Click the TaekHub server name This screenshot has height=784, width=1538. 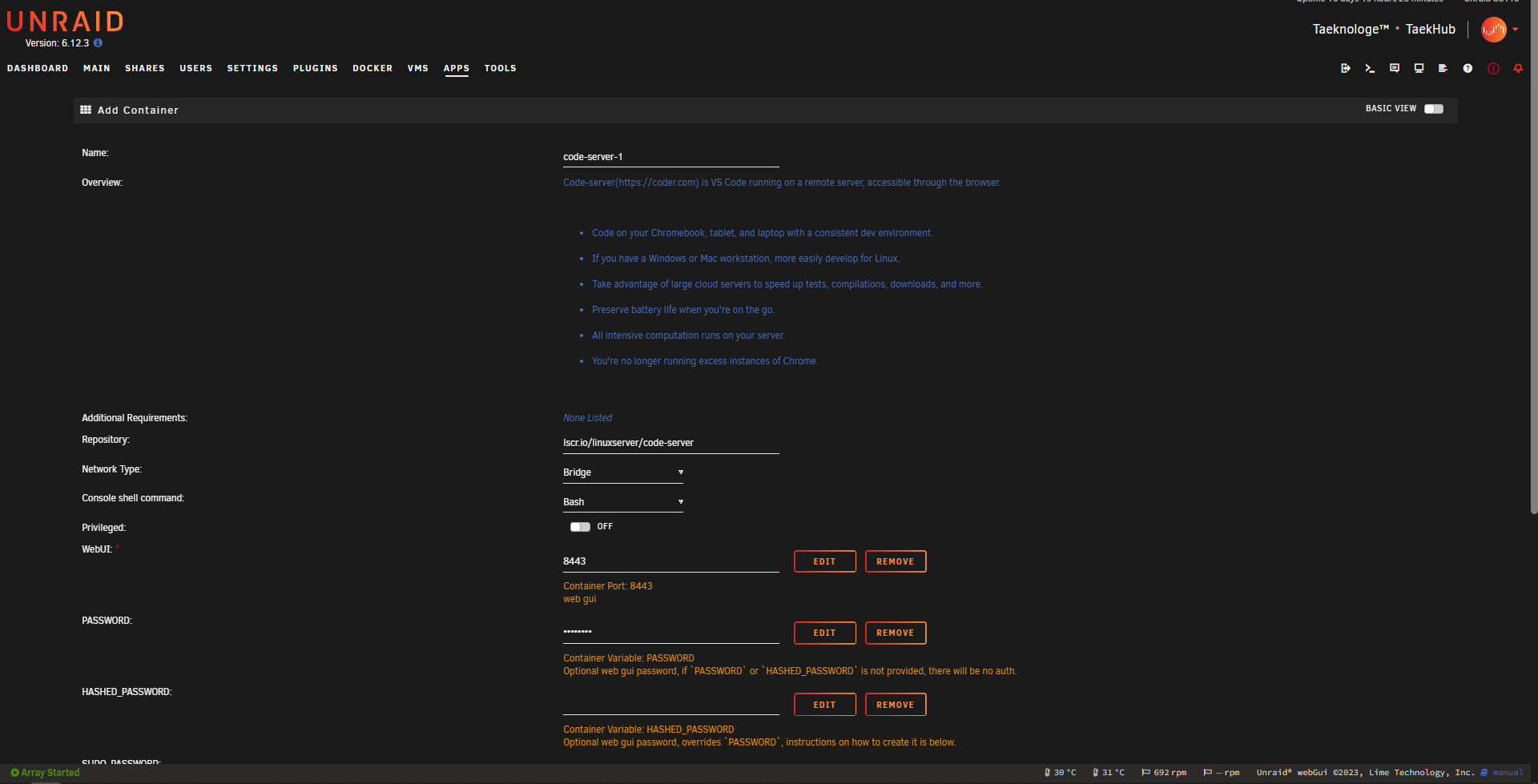[1431, 30]
